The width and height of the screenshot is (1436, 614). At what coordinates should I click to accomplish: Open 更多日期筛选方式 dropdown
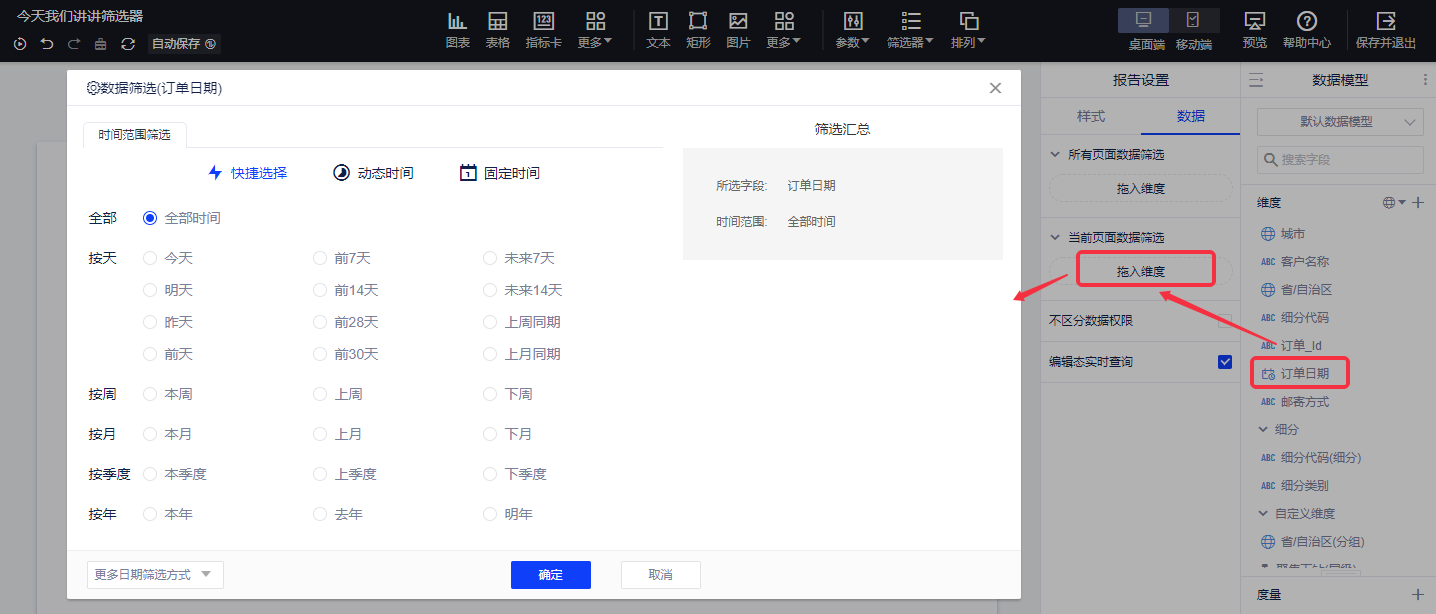click(155, 575)
